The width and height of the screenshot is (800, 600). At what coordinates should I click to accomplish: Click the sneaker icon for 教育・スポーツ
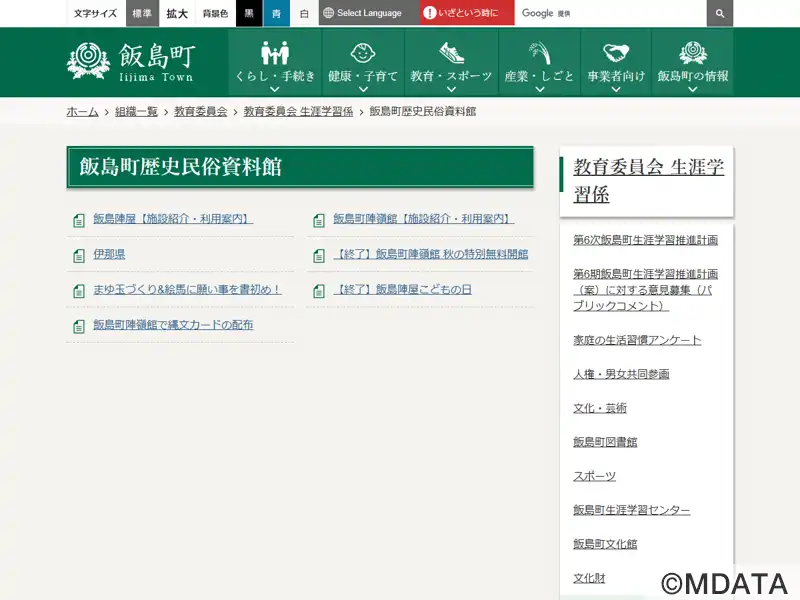coord(451,52)
